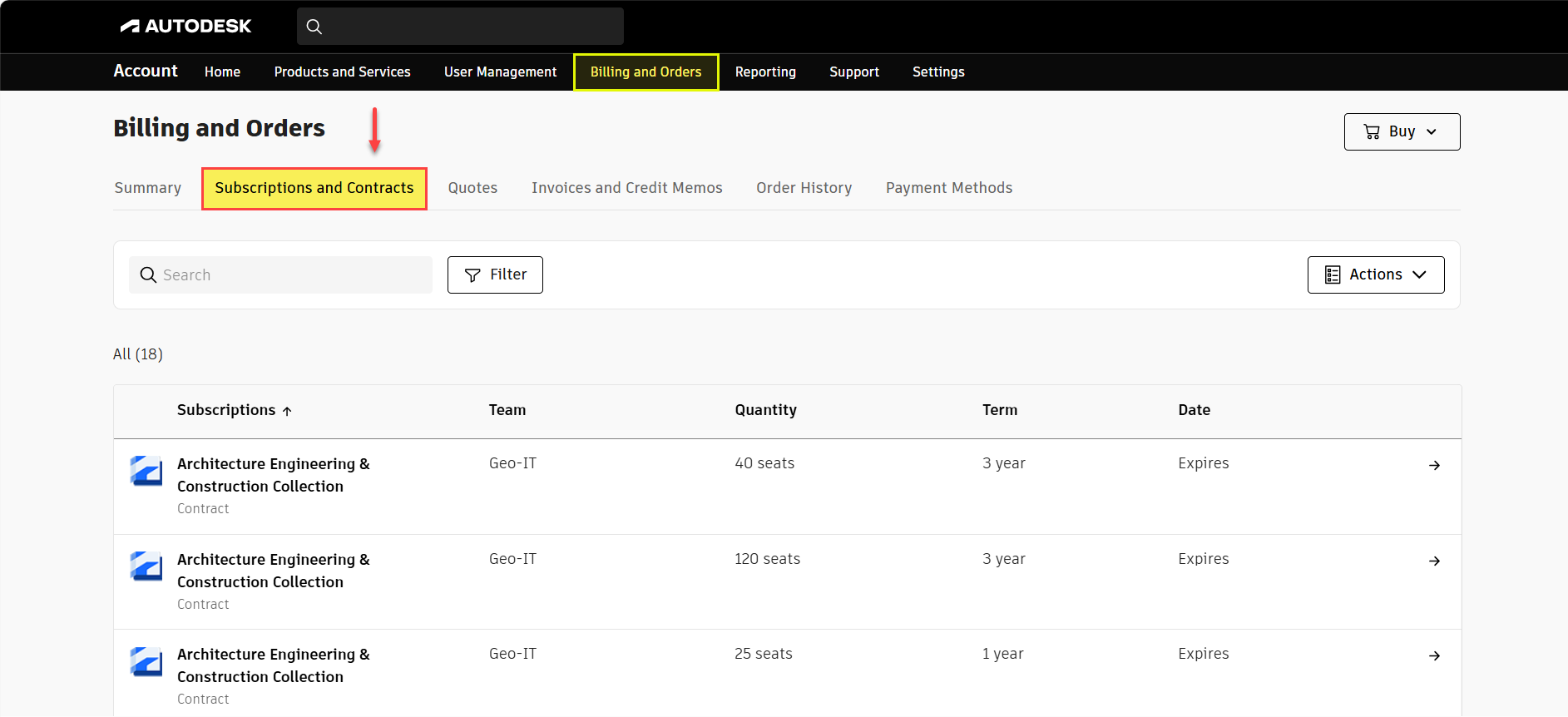Click the magnifier icon in top search bar
This screenshot has height=717, width=1568.
(314, 27)
